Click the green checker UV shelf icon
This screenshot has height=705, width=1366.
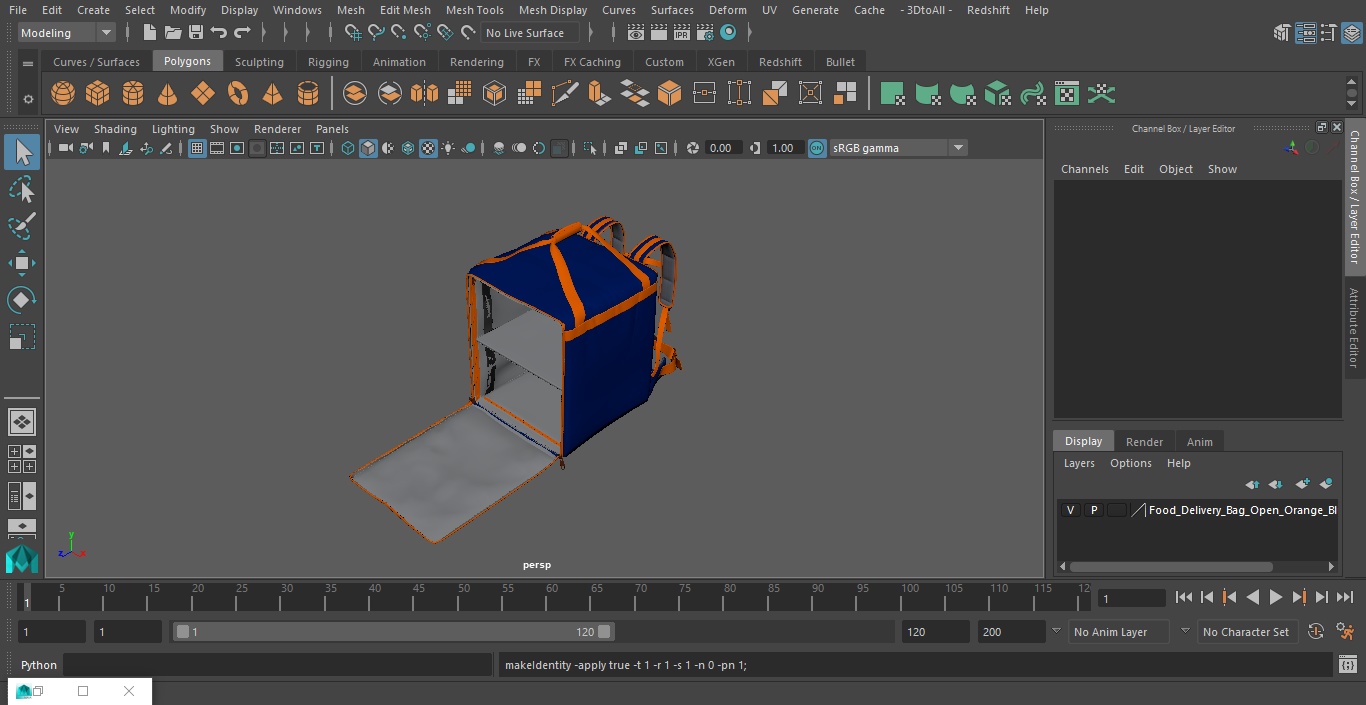[1067, 94]
